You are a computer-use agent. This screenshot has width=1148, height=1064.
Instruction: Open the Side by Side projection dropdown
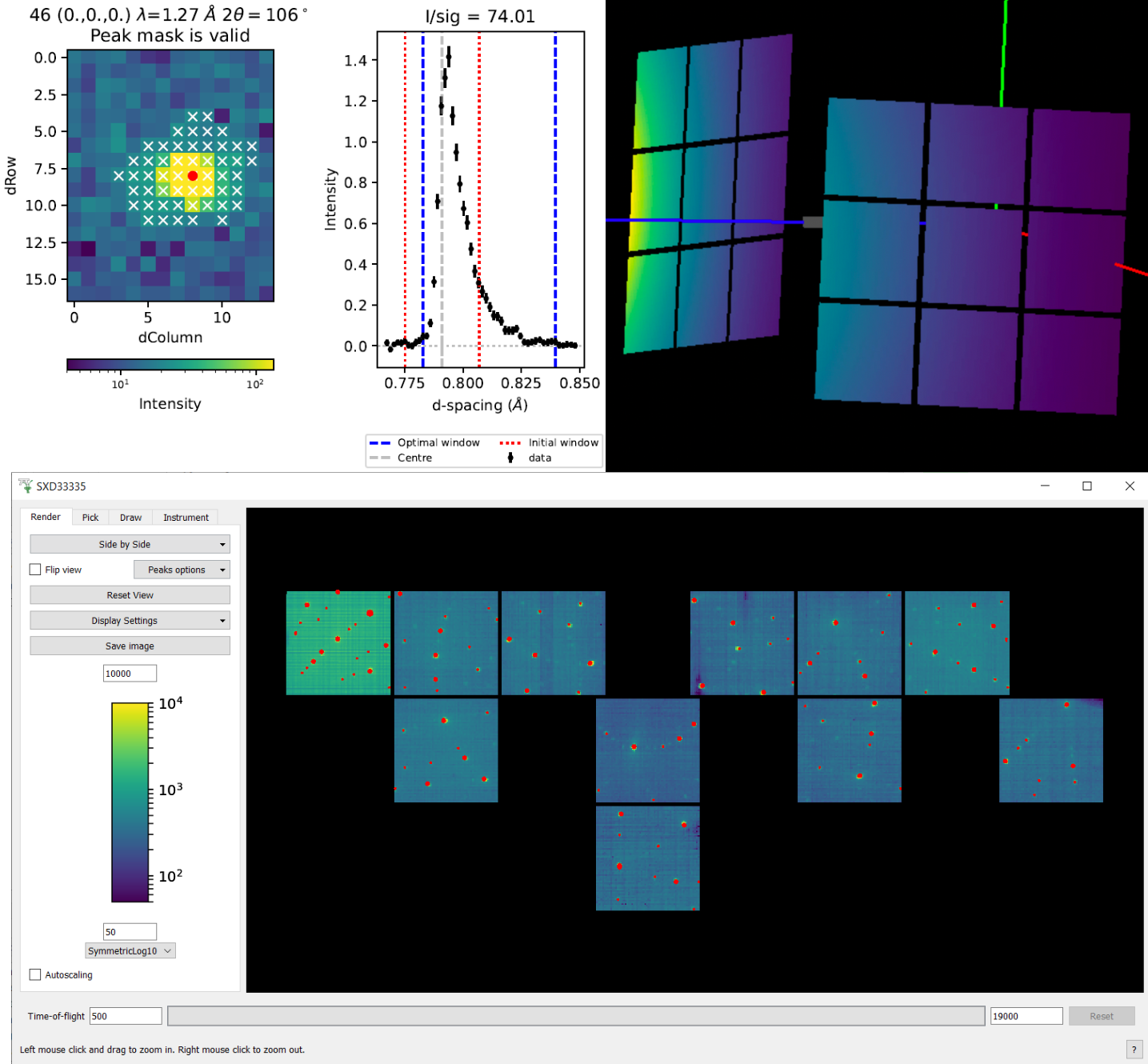(x=130, y=544)
